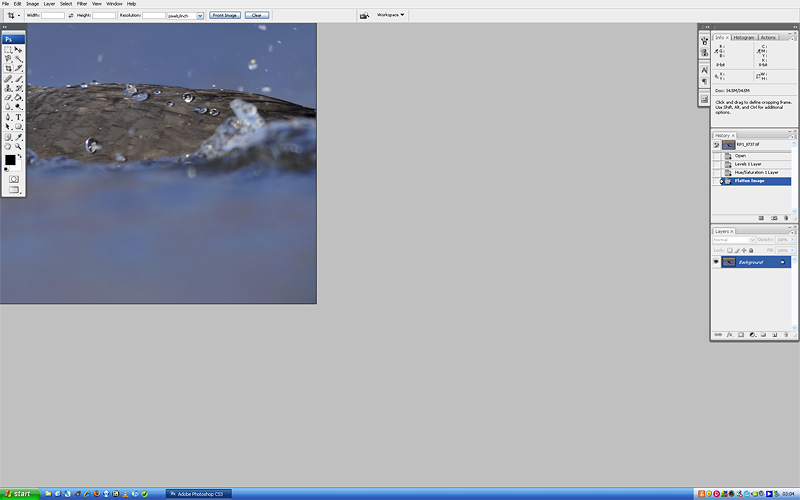Open the Window menu

pos(114,4)
